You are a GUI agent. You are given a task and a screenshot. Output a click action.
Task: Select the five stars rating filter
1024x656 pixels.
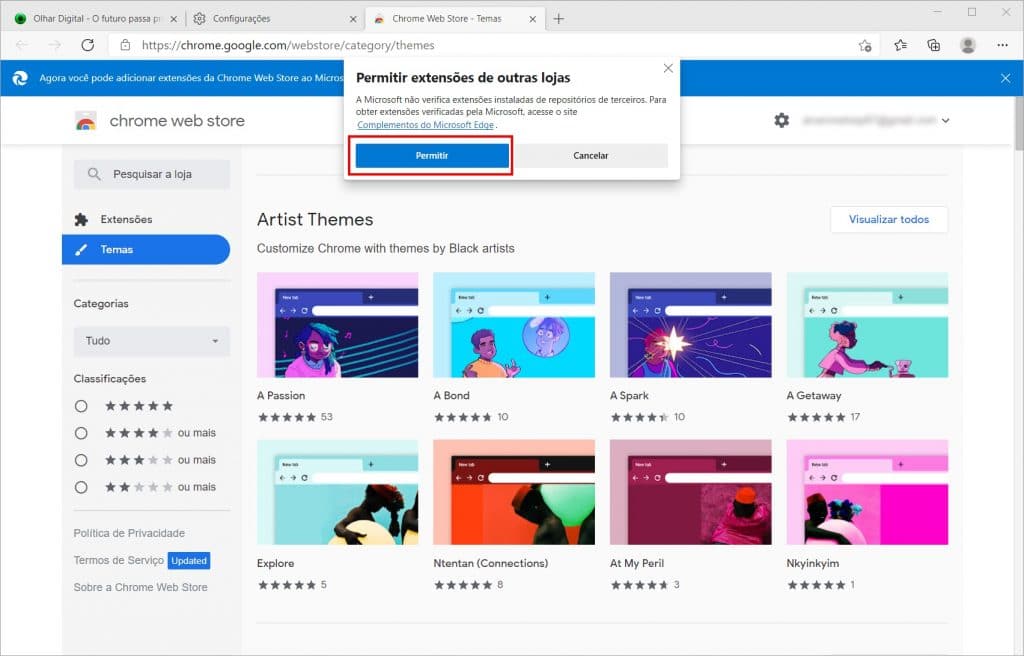[81, 406]
